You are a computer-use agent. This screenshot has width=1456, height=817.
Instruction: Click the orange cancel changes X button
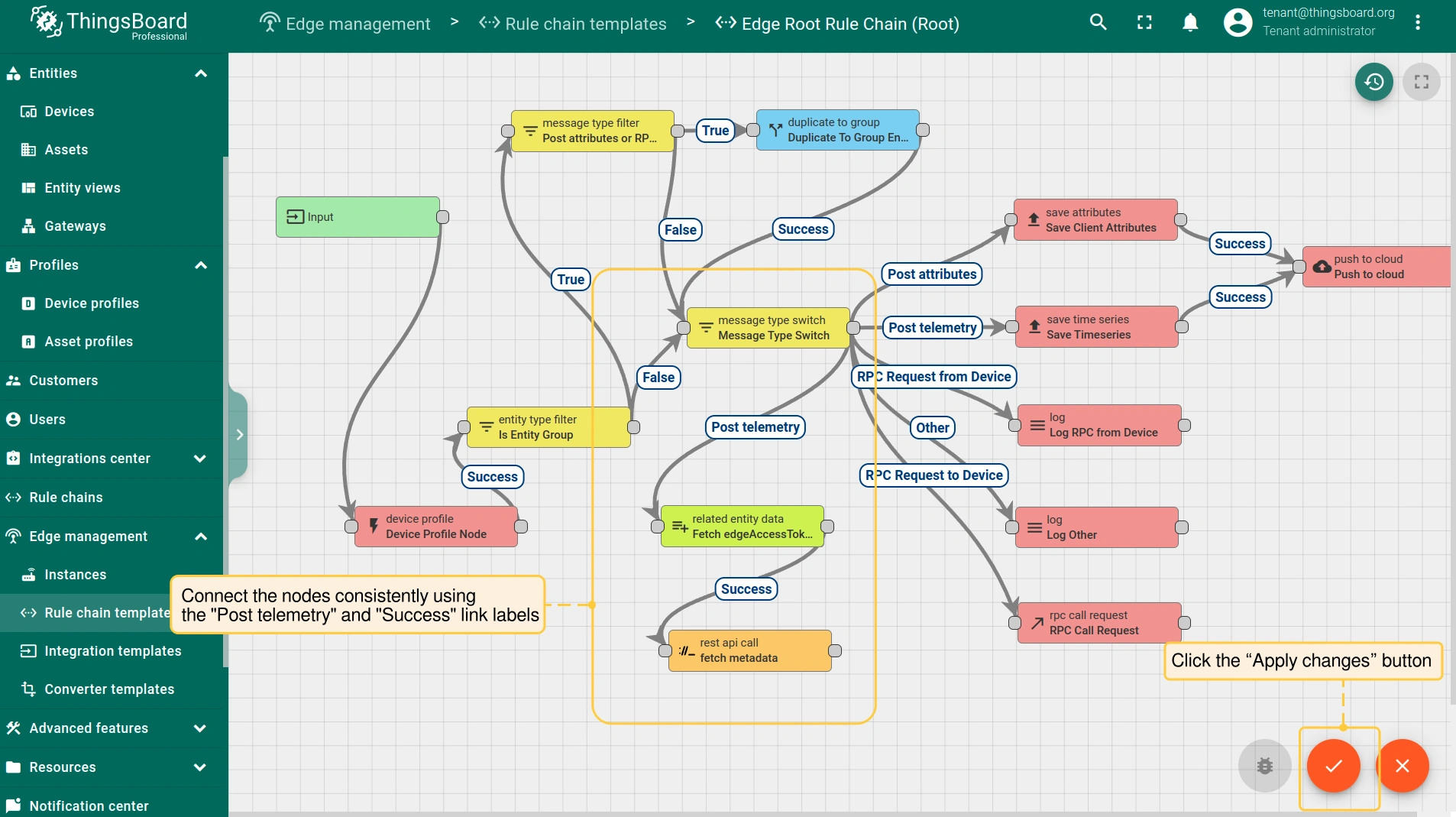tap(1402, 766)
